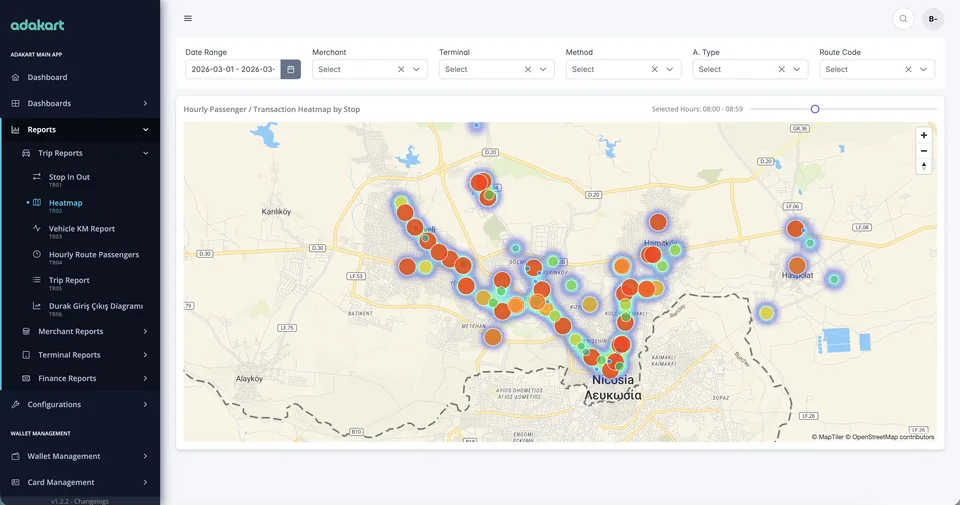Clear the Merchant selection
This screenshot has width=960, height=505.
[401, 69]
